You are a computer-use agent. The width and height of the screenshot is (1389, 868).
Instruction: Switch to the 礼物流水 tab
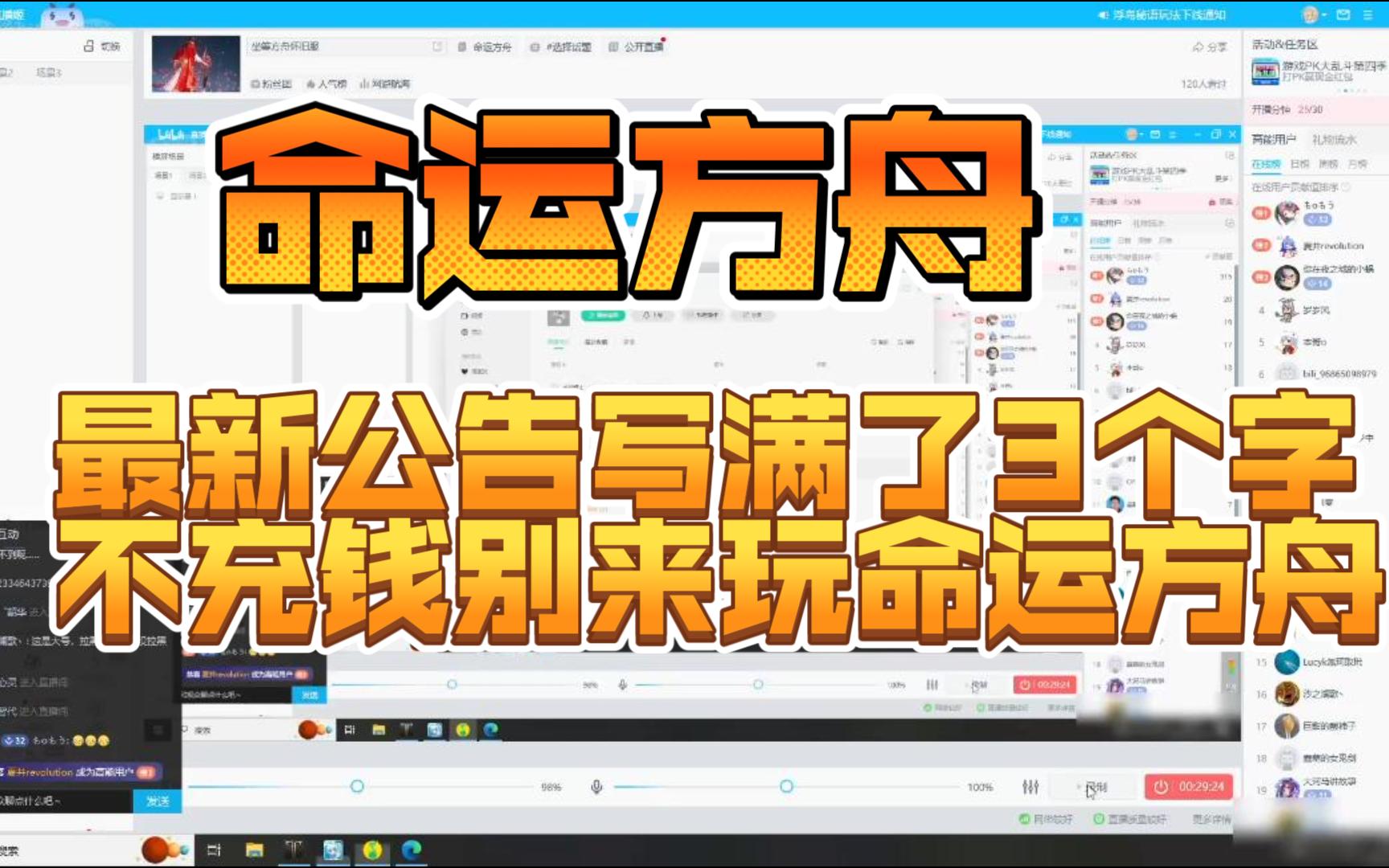(1334, 140)
